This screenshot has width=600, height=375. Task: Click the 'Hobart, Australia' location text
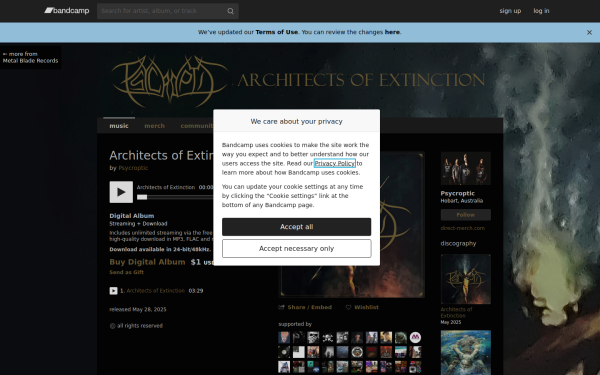(461, 201)
